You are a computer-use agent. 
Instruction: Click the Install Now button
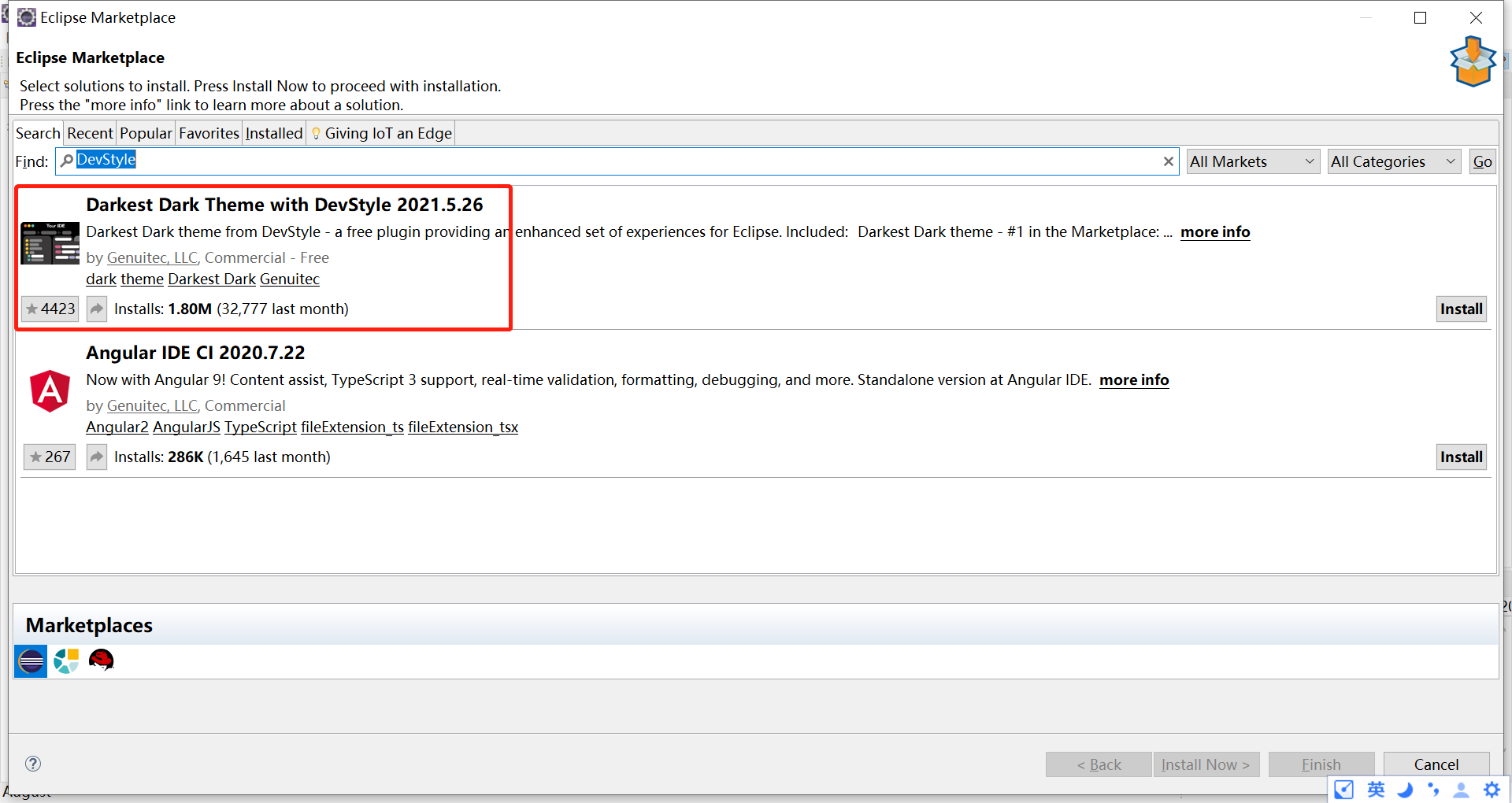1206,764
